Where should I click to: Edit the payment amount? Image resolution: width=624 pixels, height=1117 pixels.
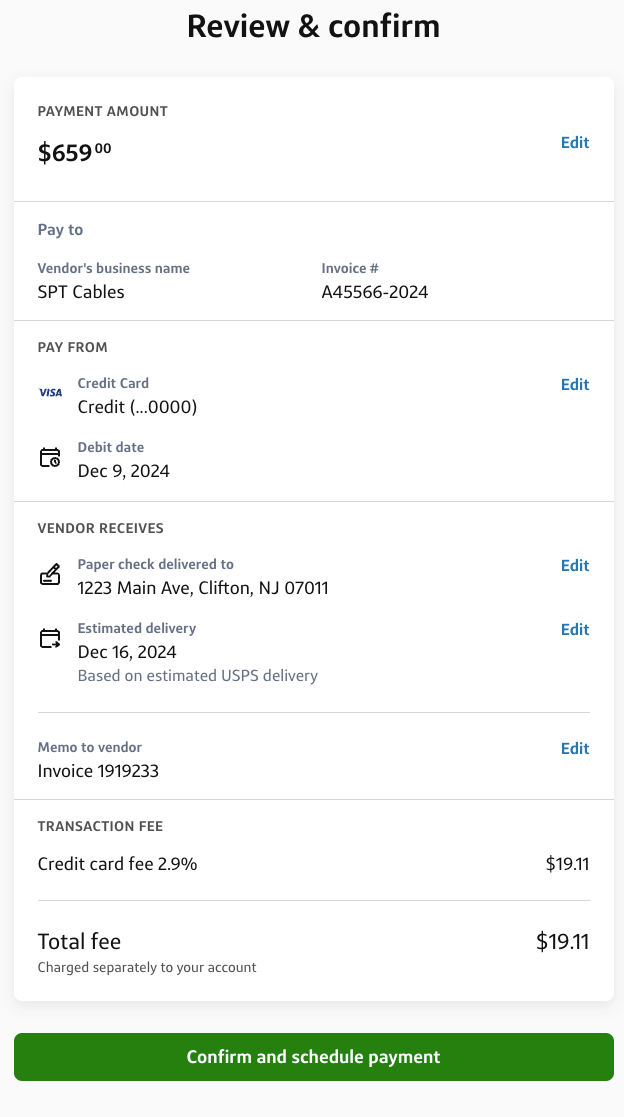tap(574, 143)
